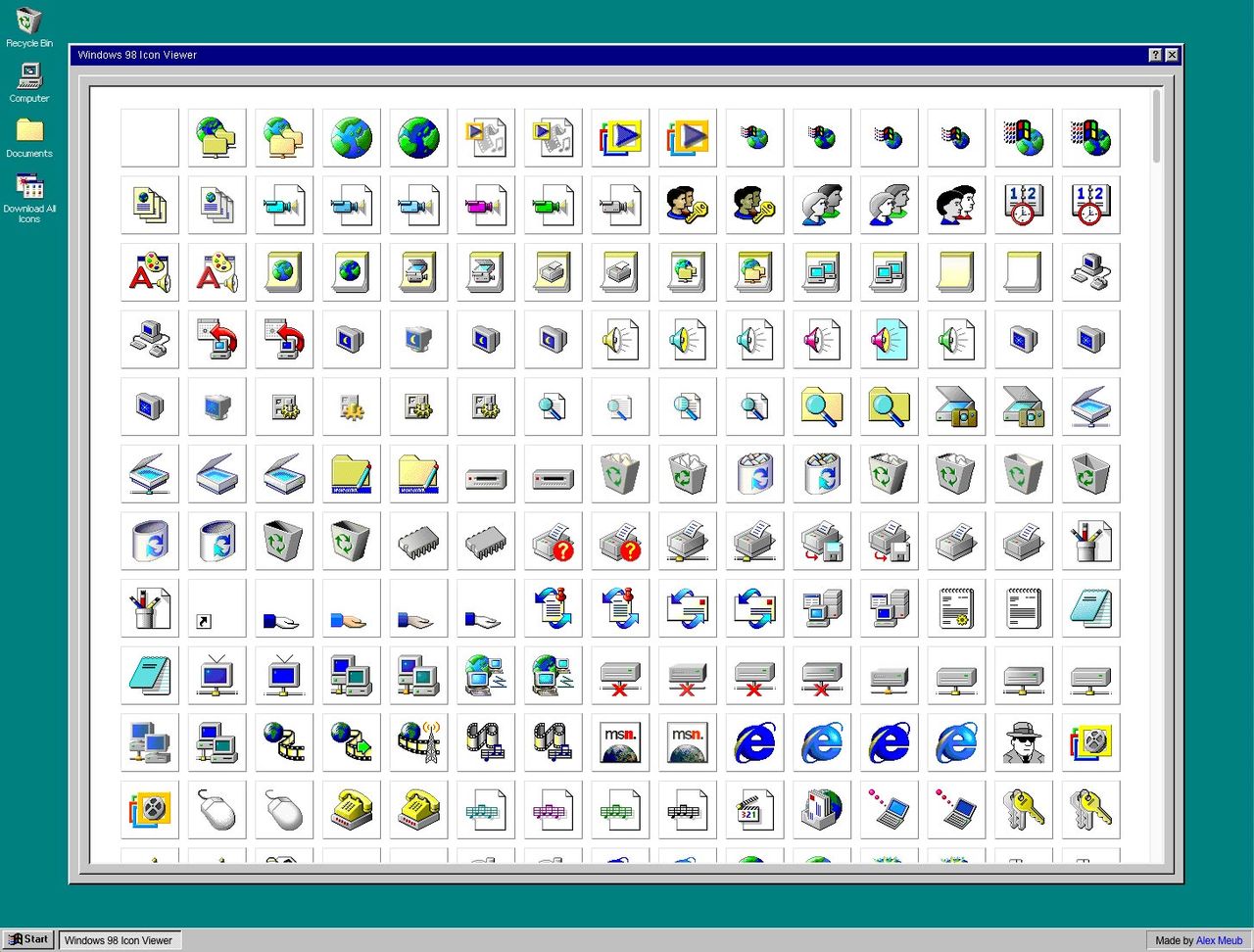The height and width of the screenshot is (952, 1254).
Task: Select the globe with radio tower filmstrip icon
Action: click(x=418, y=742)
